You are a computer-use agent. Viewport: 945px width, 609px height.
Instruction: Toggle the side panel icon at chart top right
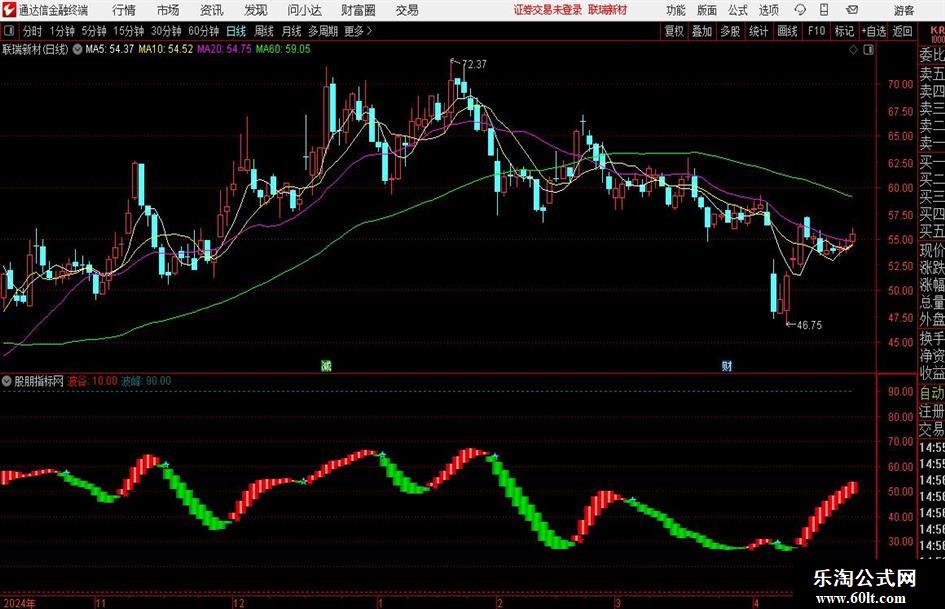pyautogui.click(x=868, y=50)
